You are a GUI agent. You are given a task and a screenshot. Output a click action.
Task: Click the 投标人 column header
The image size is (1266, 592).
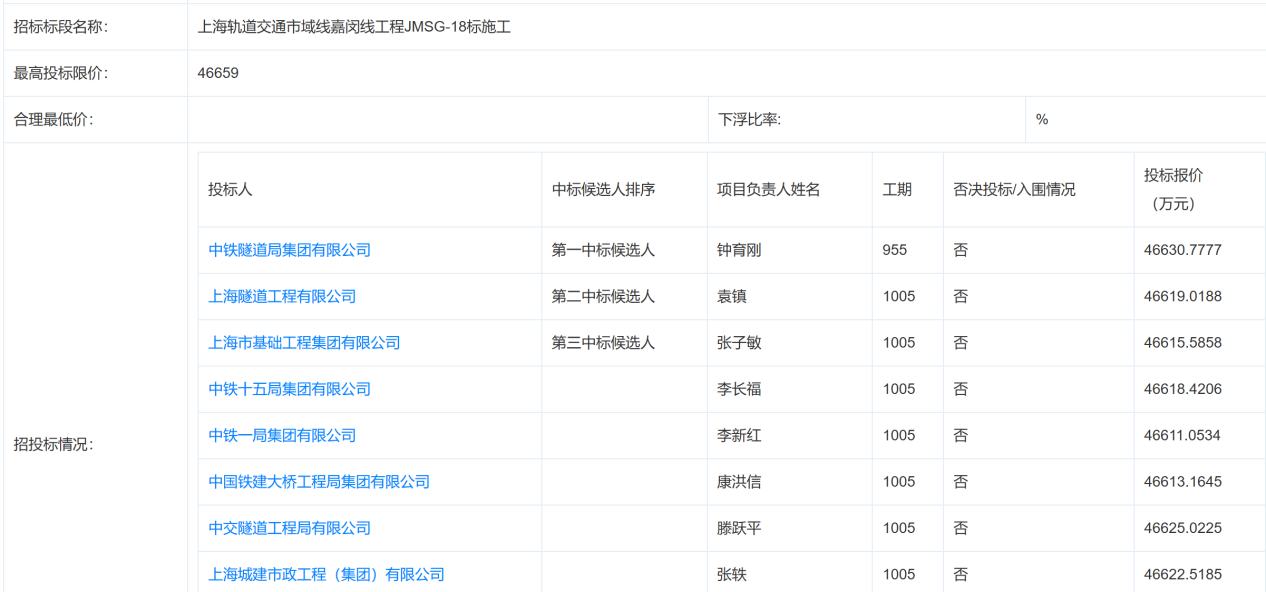pos(230,189)
